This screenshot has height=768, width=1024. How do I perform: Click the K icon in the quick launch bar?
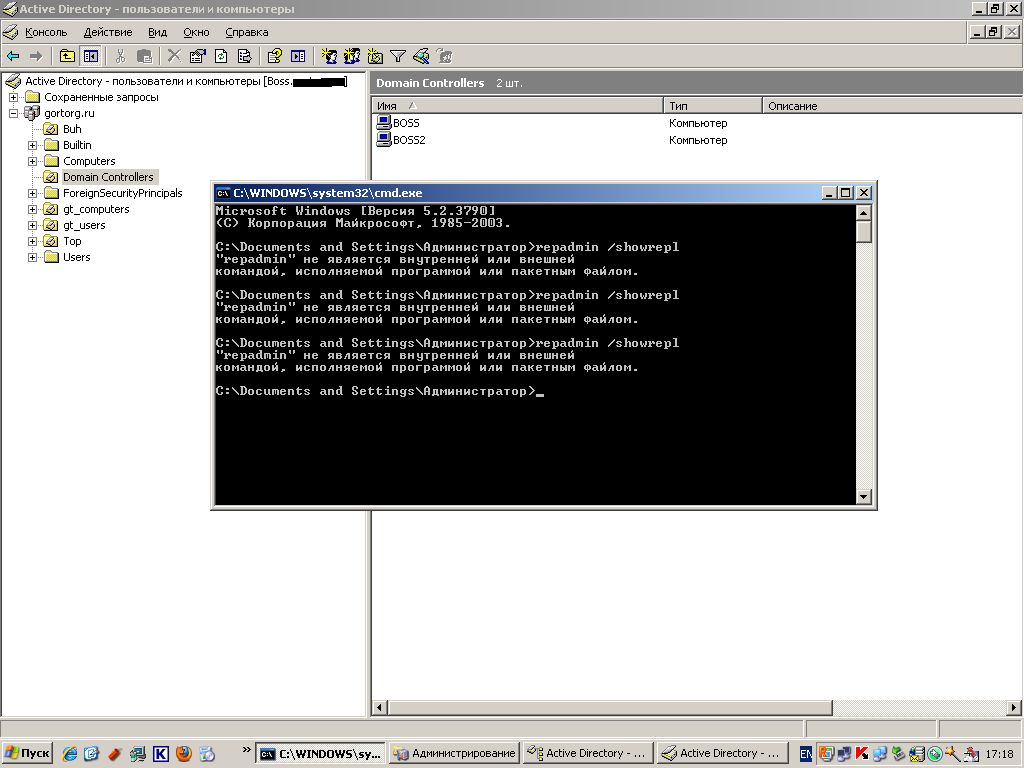[x=161, y=754]
